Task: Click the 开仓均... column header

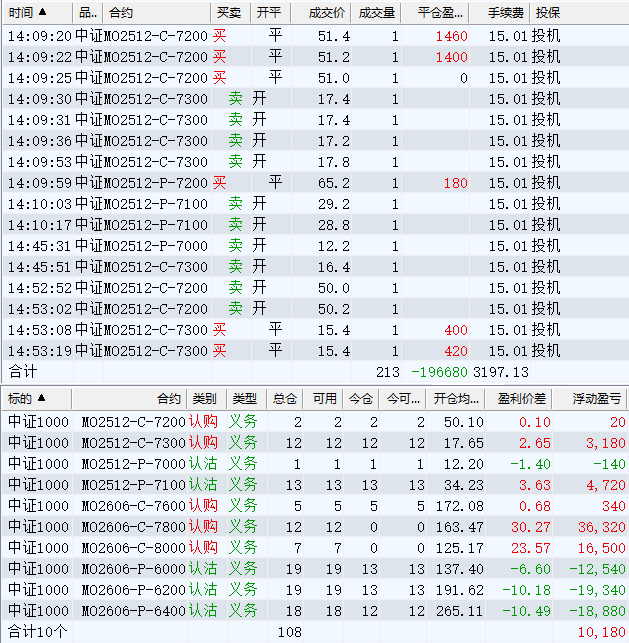Action: pyautogui.click(x=456, y=398)
